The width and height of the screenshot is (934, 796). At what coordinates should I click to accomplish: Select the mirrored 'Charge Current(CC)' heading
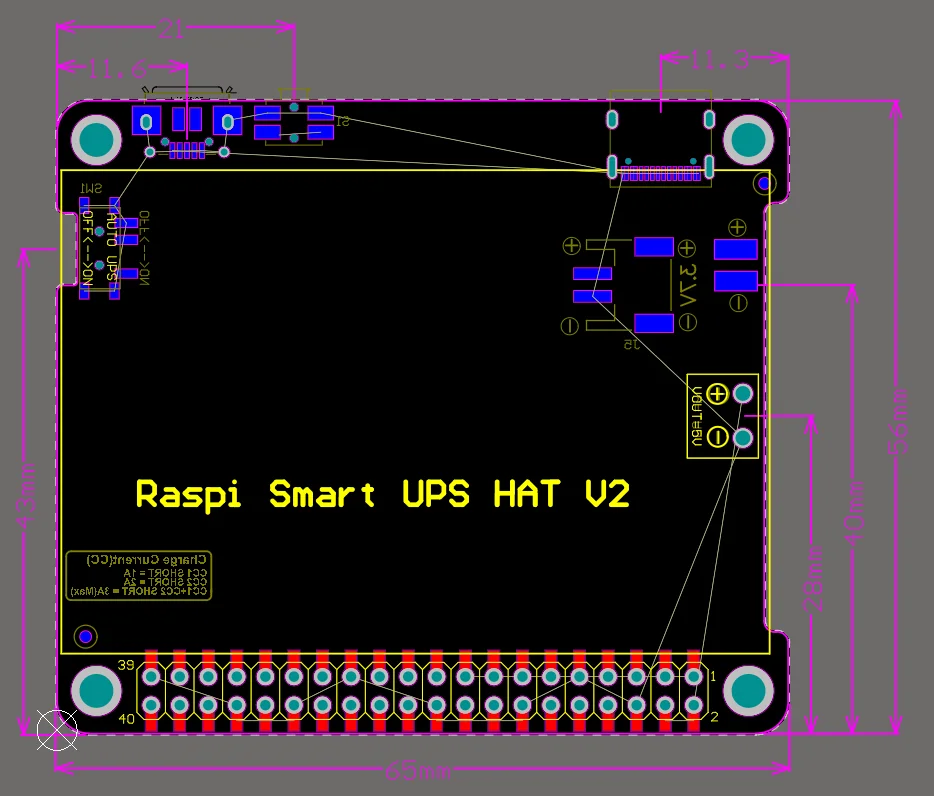[147, 560]
